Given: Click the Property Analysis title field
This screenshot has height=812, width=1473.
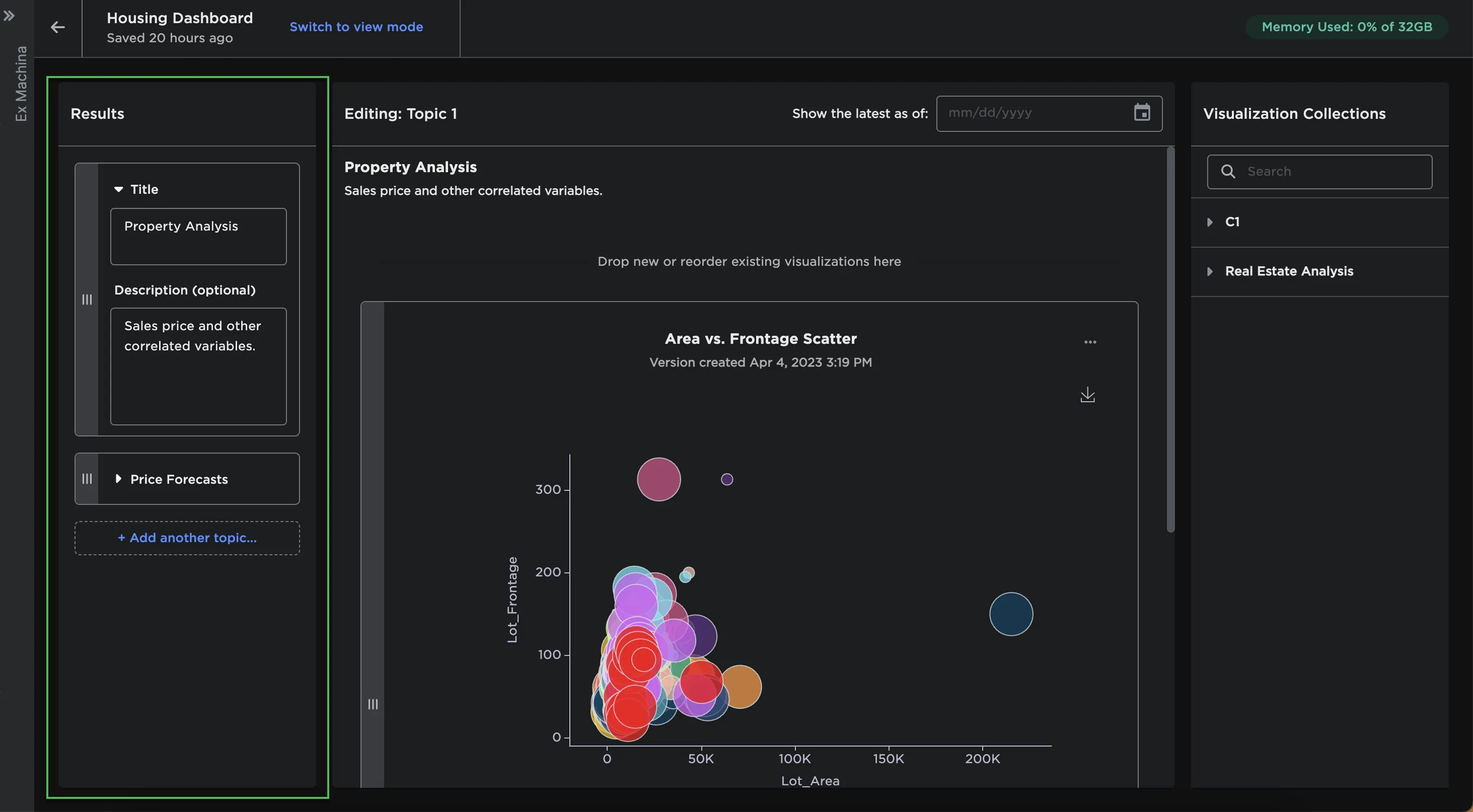Looking at the screenshot, I should pyautogui.click(x=198, y=236).
